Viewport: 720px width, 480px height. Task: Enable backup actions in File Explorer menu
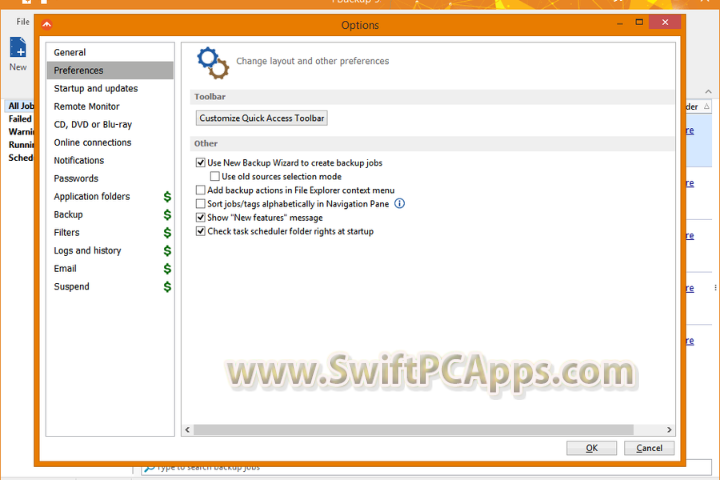coord(201,190)
